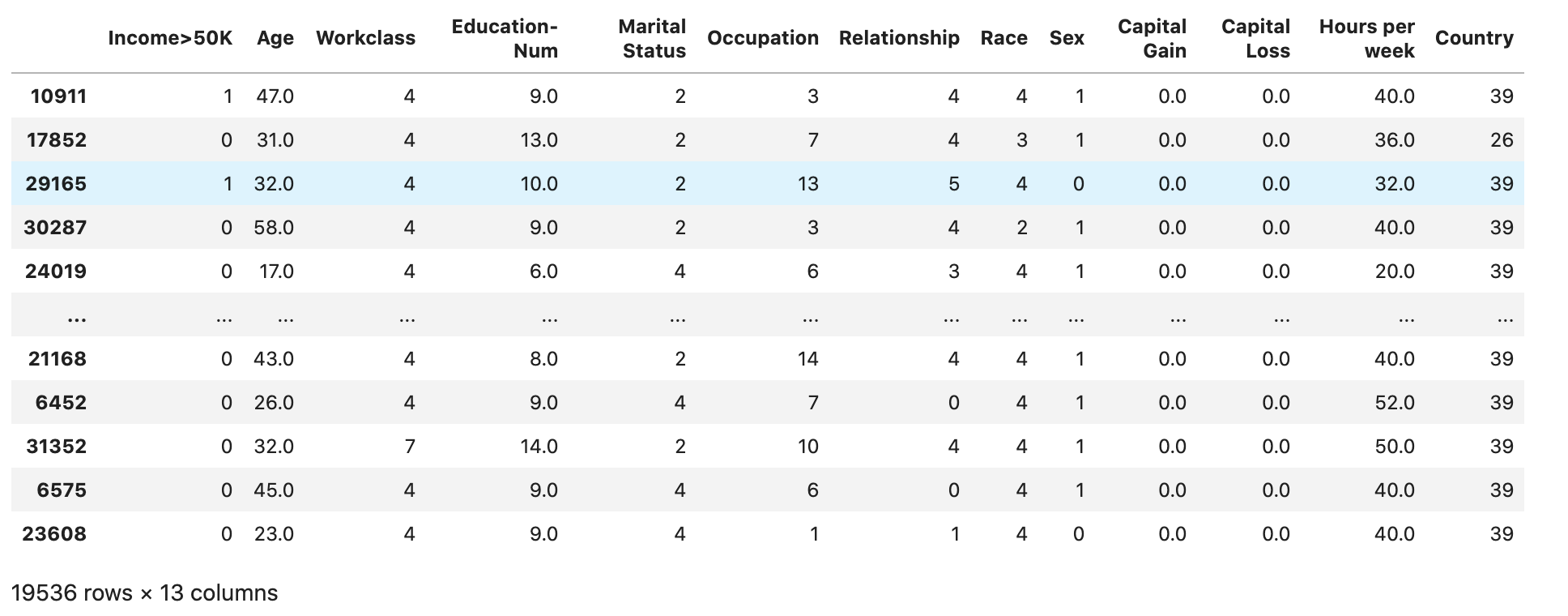Click row index 10911

tap(58, 96)
